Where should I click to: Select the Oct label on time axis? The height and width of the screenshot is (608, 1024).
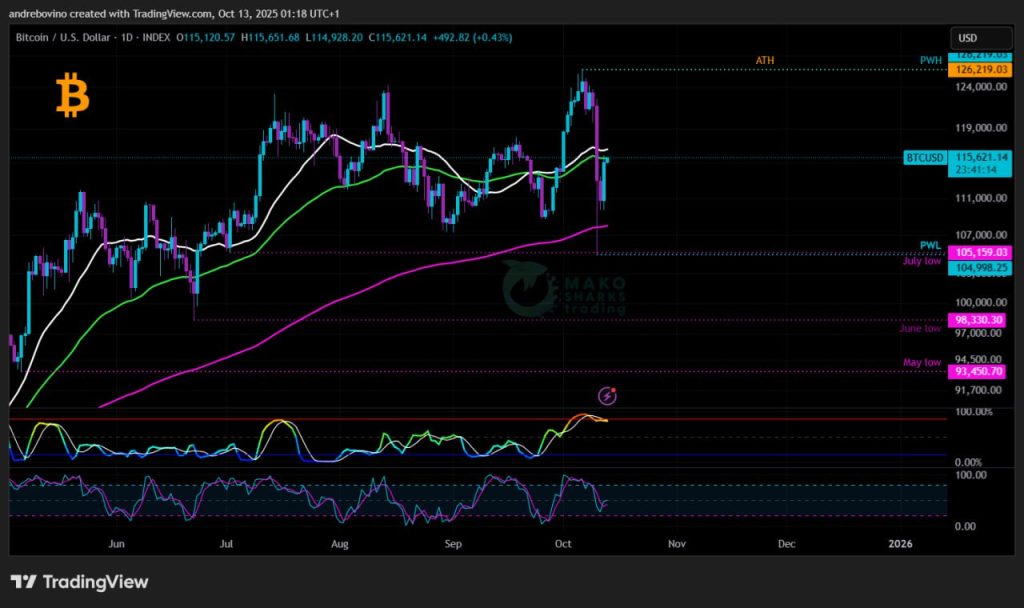(x=565, y=544)
